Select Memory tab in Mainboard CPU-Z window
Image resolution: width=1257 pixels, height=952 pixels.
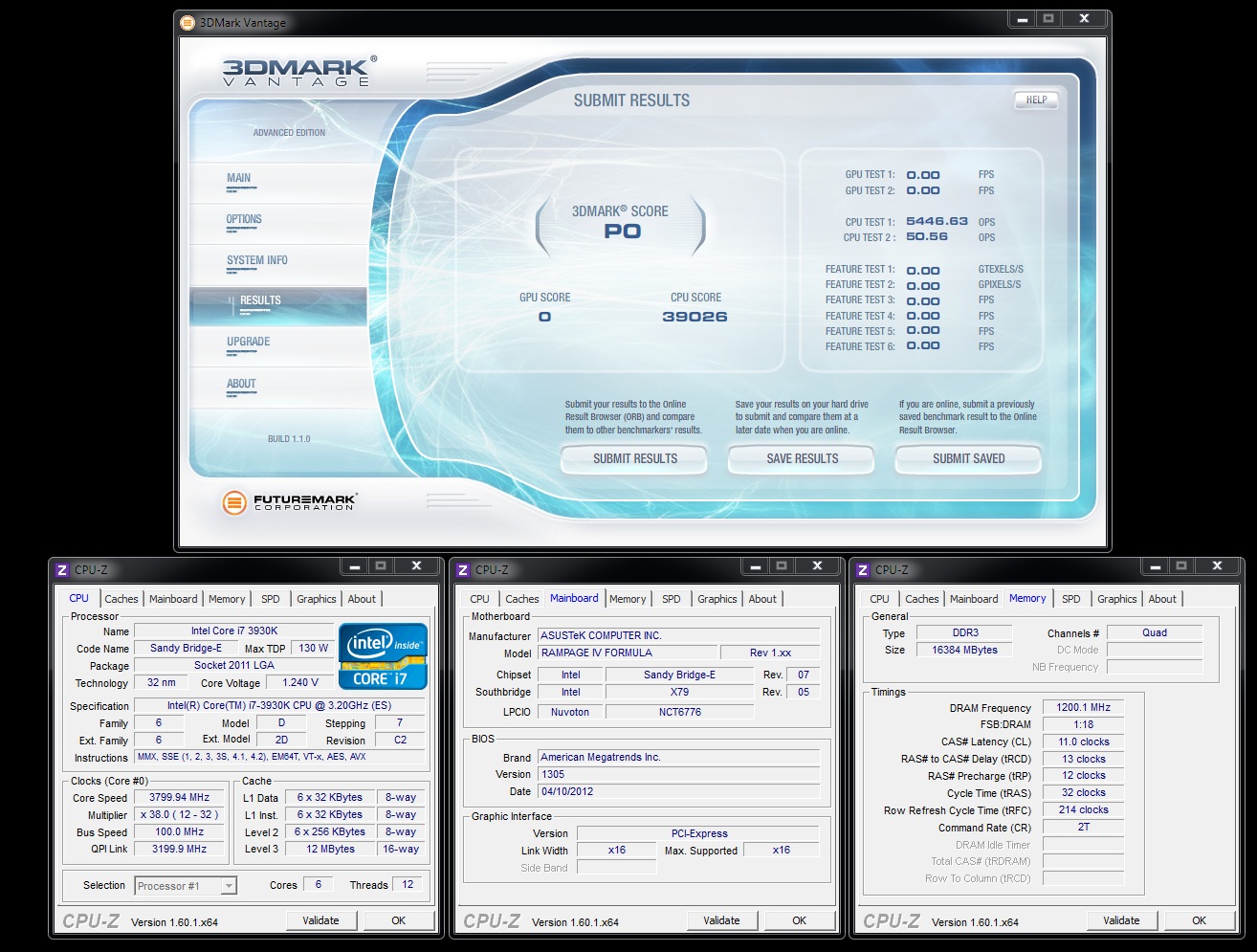[x=628, y=599]
